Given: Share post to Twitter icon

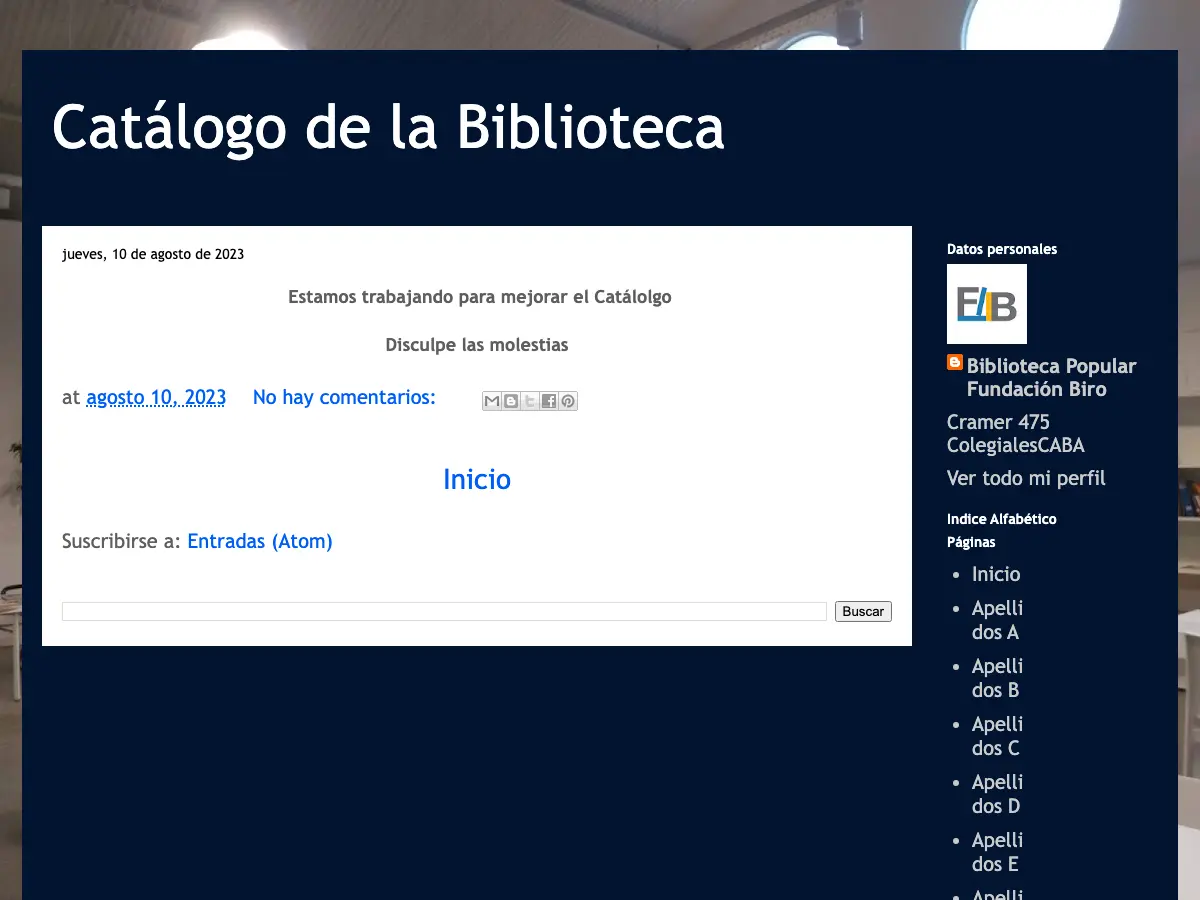Looking at the screenshot, I should pyautogui.click(x=530, y=401).
